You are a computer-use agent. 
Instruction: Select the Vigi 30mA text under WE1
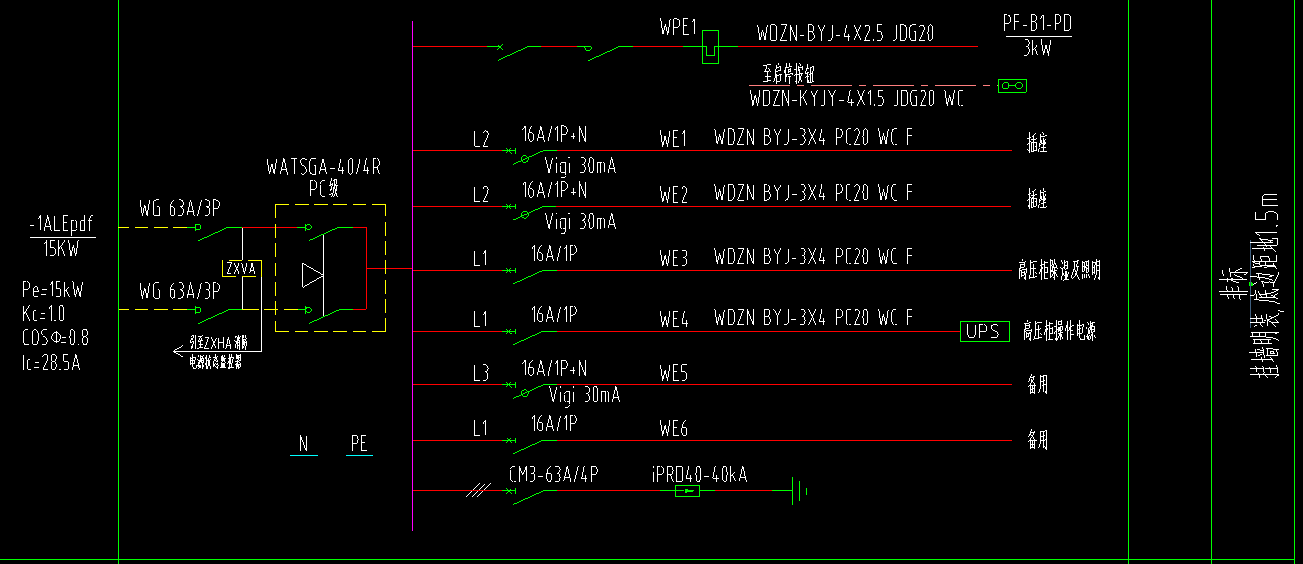[580, 166]
